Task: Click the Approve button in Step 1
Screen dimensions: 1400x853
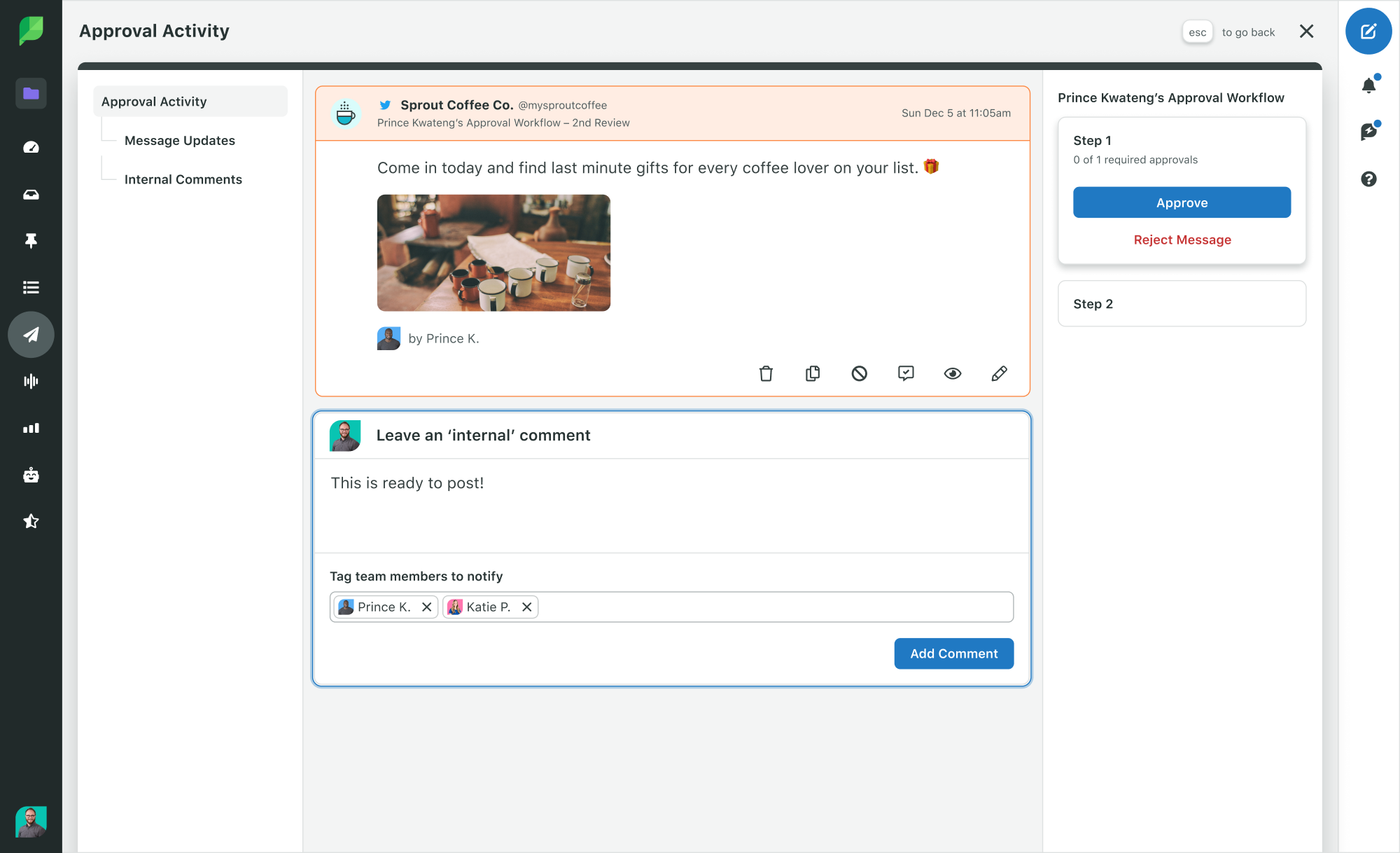Action: 1182,202
